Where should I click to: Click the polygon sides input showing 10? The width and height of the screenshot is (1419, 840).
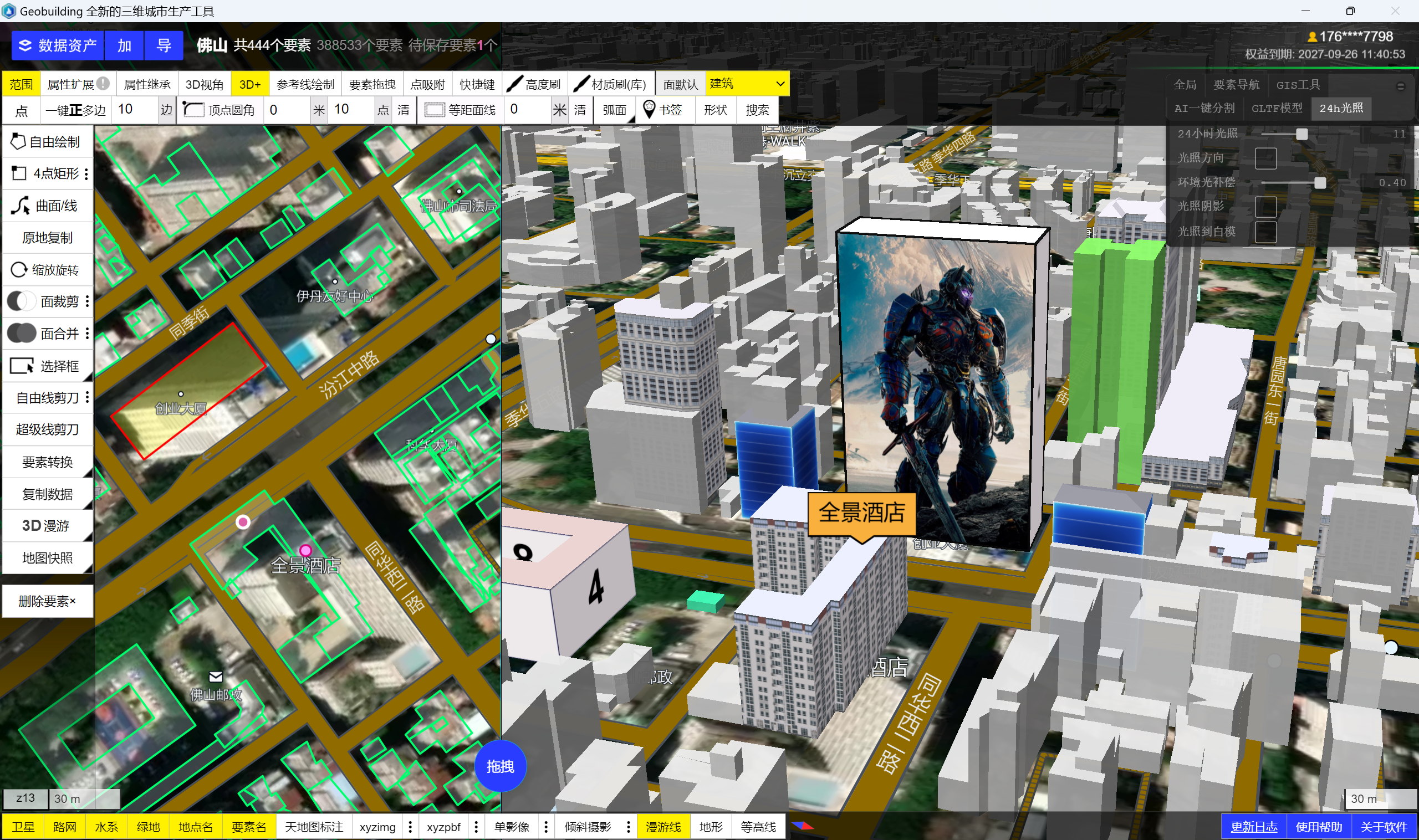[135, 109]
